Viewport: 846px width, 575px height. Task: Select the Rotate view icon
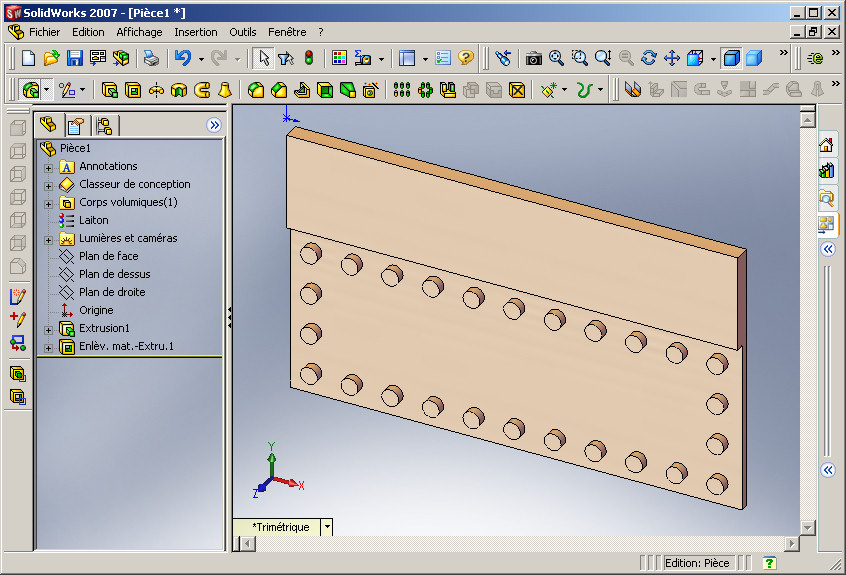[649, 58]
